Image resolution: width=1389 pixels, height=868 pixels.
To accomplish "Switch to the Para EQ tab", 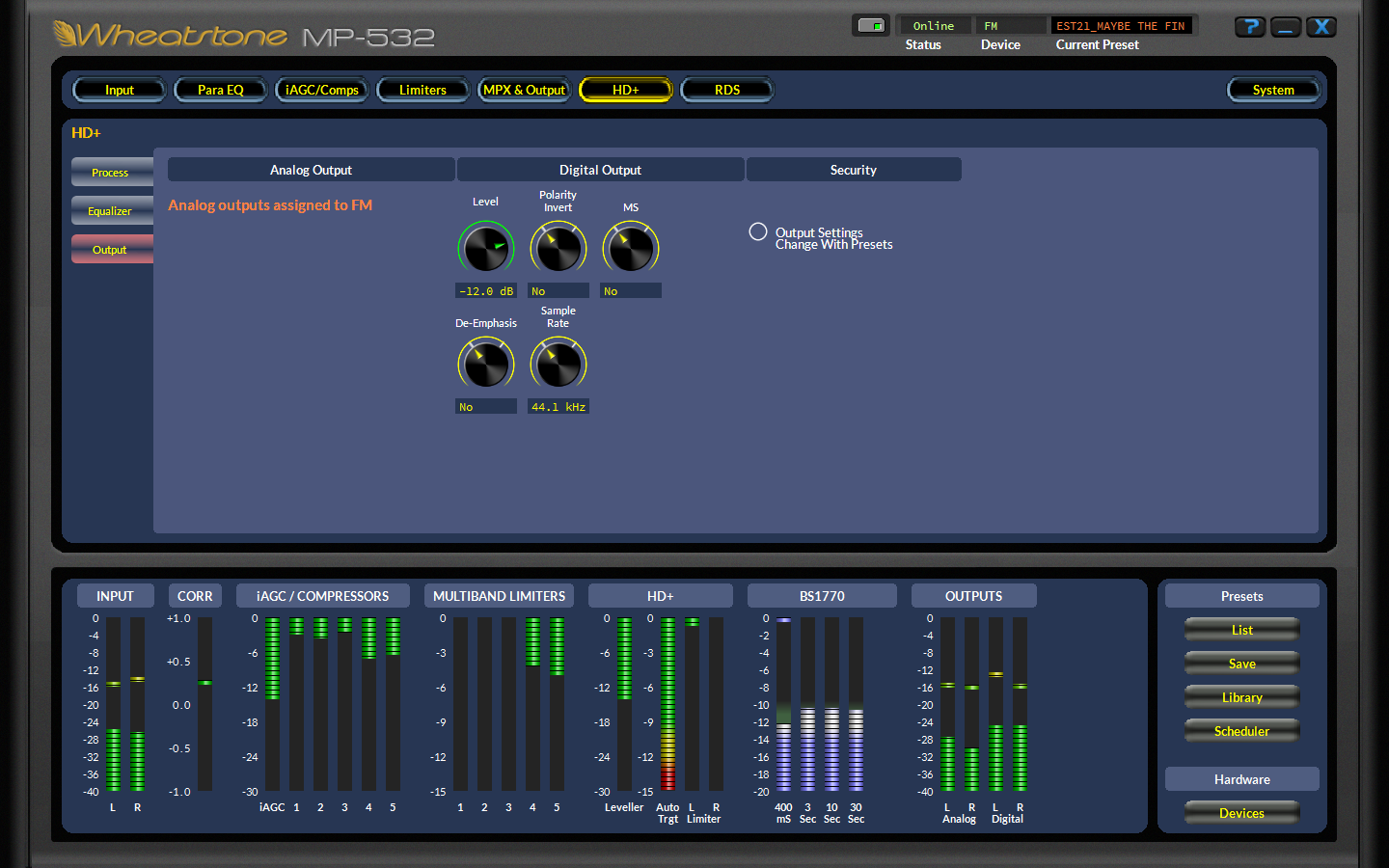I will 221,90.
